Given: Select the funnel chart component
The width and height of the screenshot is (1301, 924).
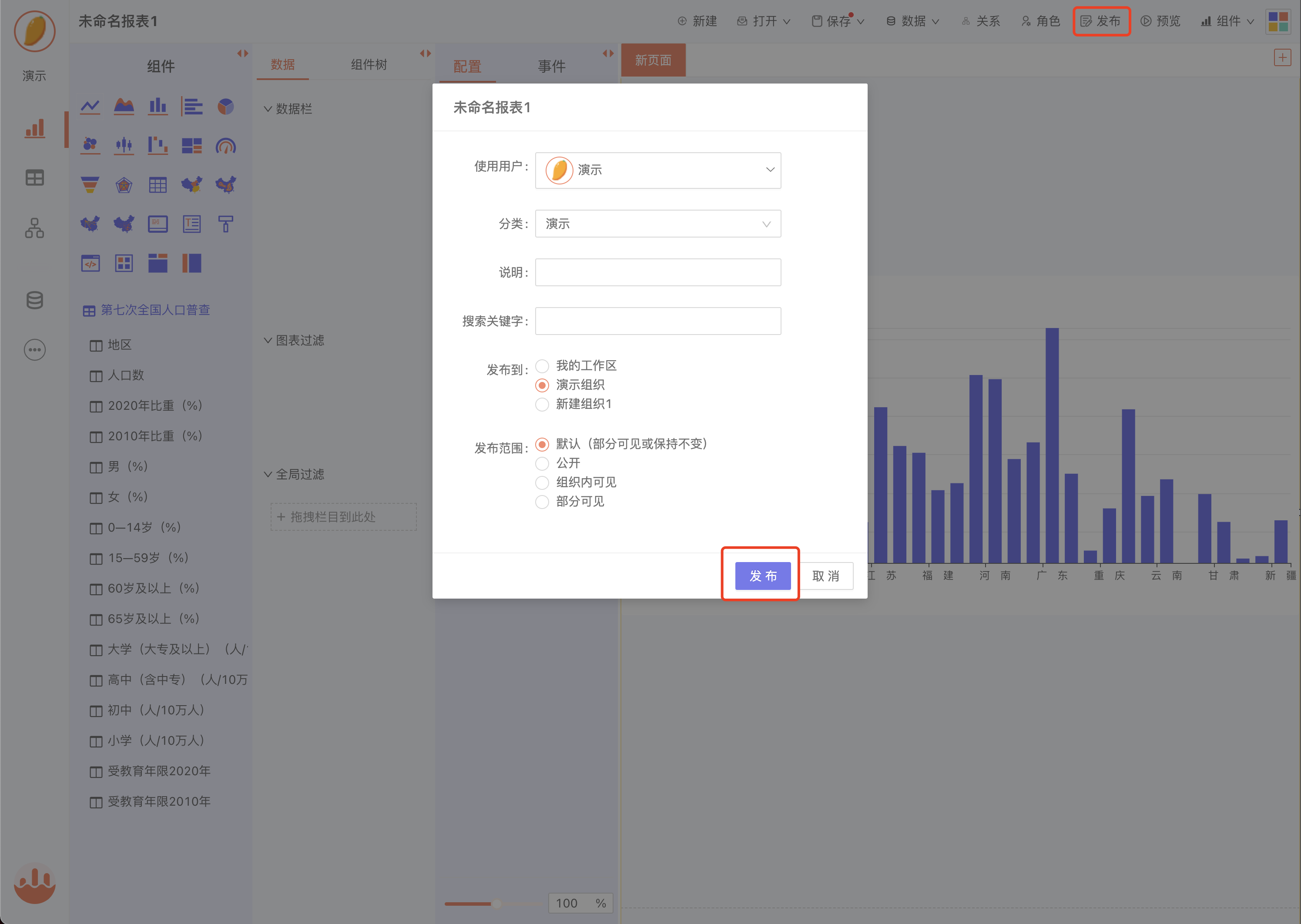Looking at the screenshot, I should tap(90, 185).
